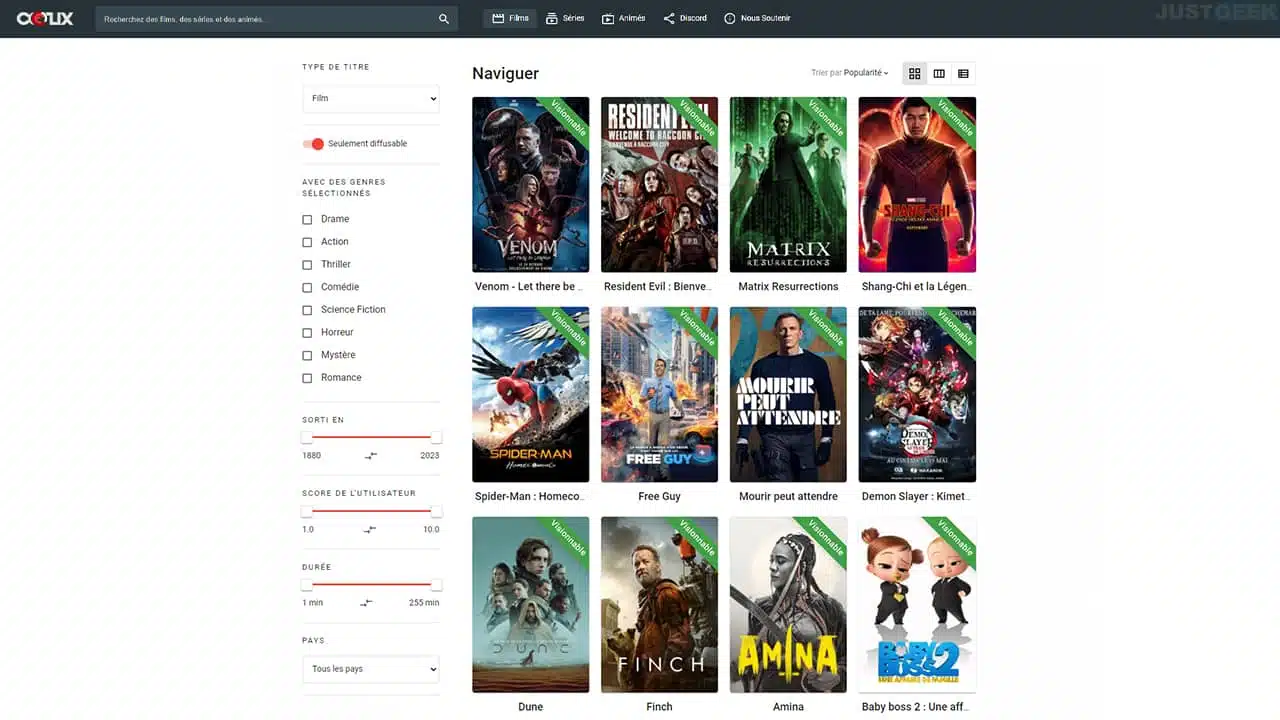Open the Shang-Chi movie poster
This screenshot has width=1280, height=720.
point(917,185)
